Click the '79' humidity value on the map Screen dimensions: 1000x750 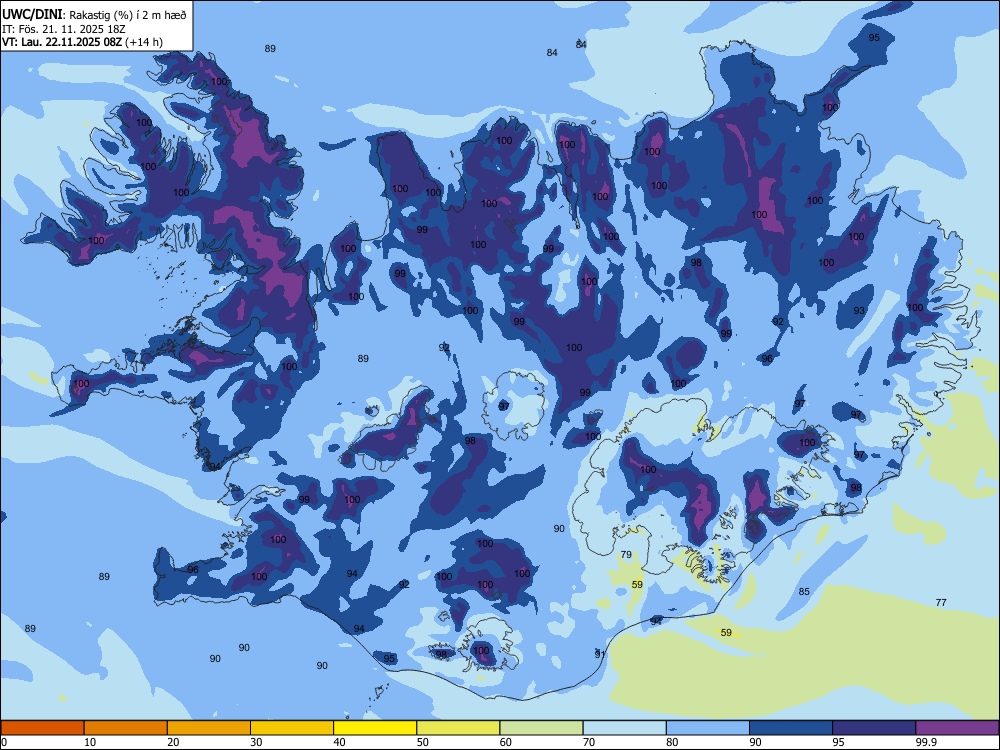pos(626,554)
